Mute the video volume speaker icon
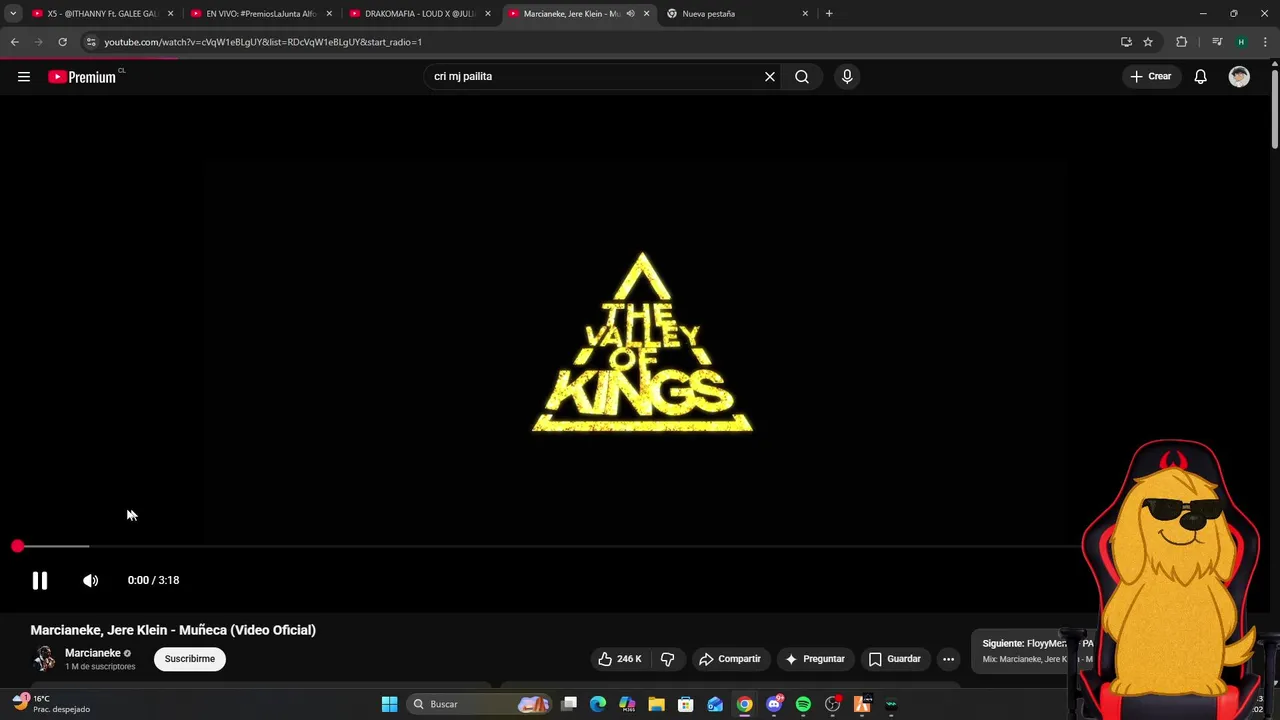The width and height of the screenshot is (1280, 720). click(x=90, y=581)
